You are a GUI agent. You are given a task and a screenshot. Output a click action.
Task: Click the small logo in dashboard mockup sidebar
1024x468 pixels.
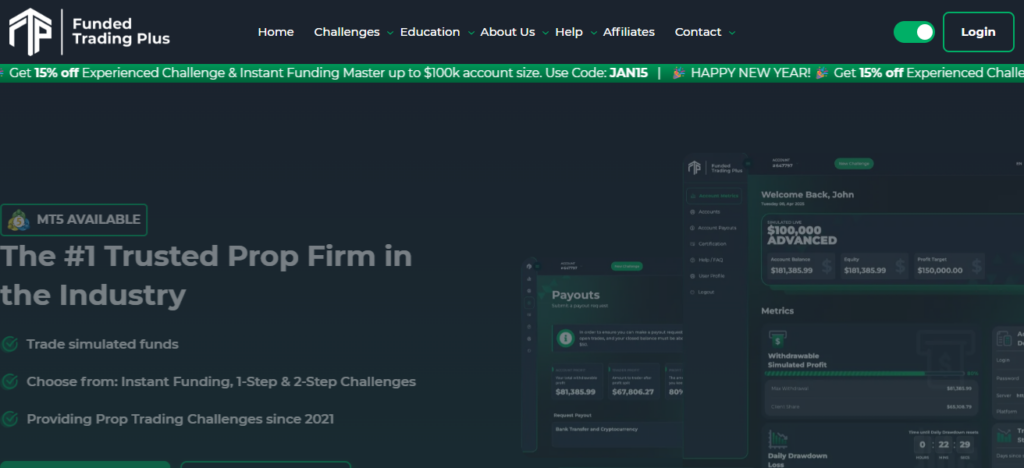point(694,168)
